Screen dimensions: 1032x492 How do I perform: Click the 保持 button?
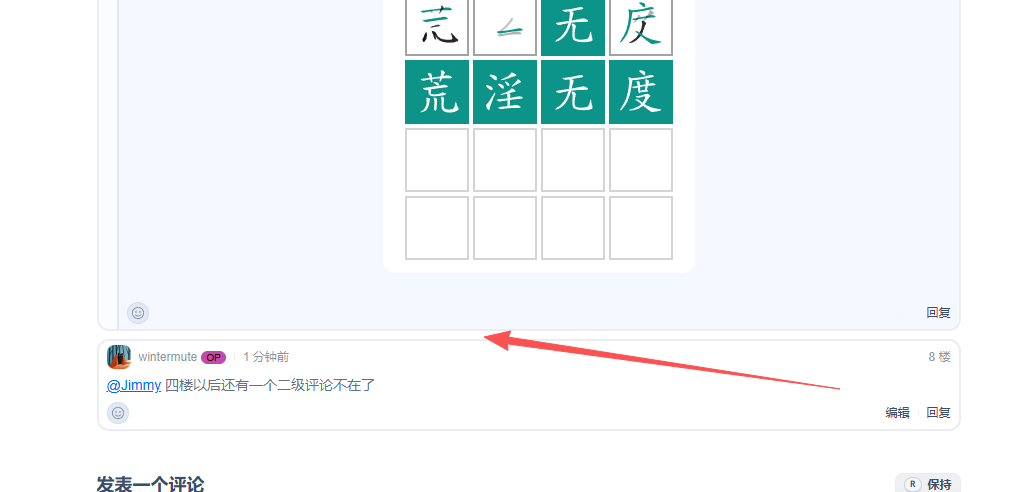pos(927,483)
